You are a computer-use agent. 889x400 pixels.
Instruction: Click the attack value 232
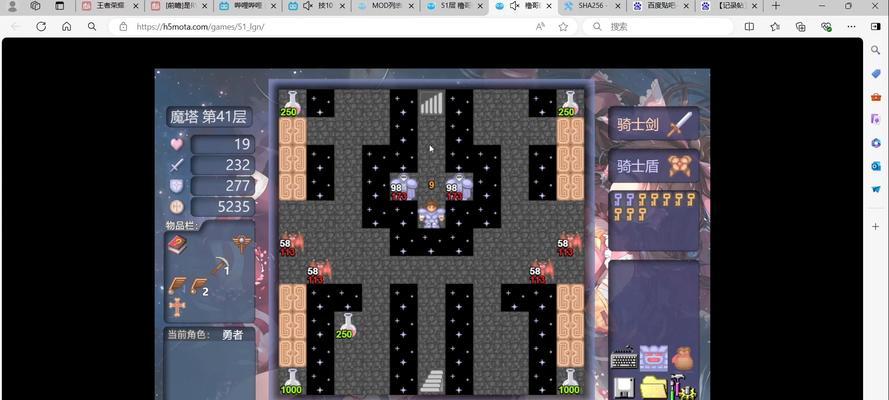[237, 165]
